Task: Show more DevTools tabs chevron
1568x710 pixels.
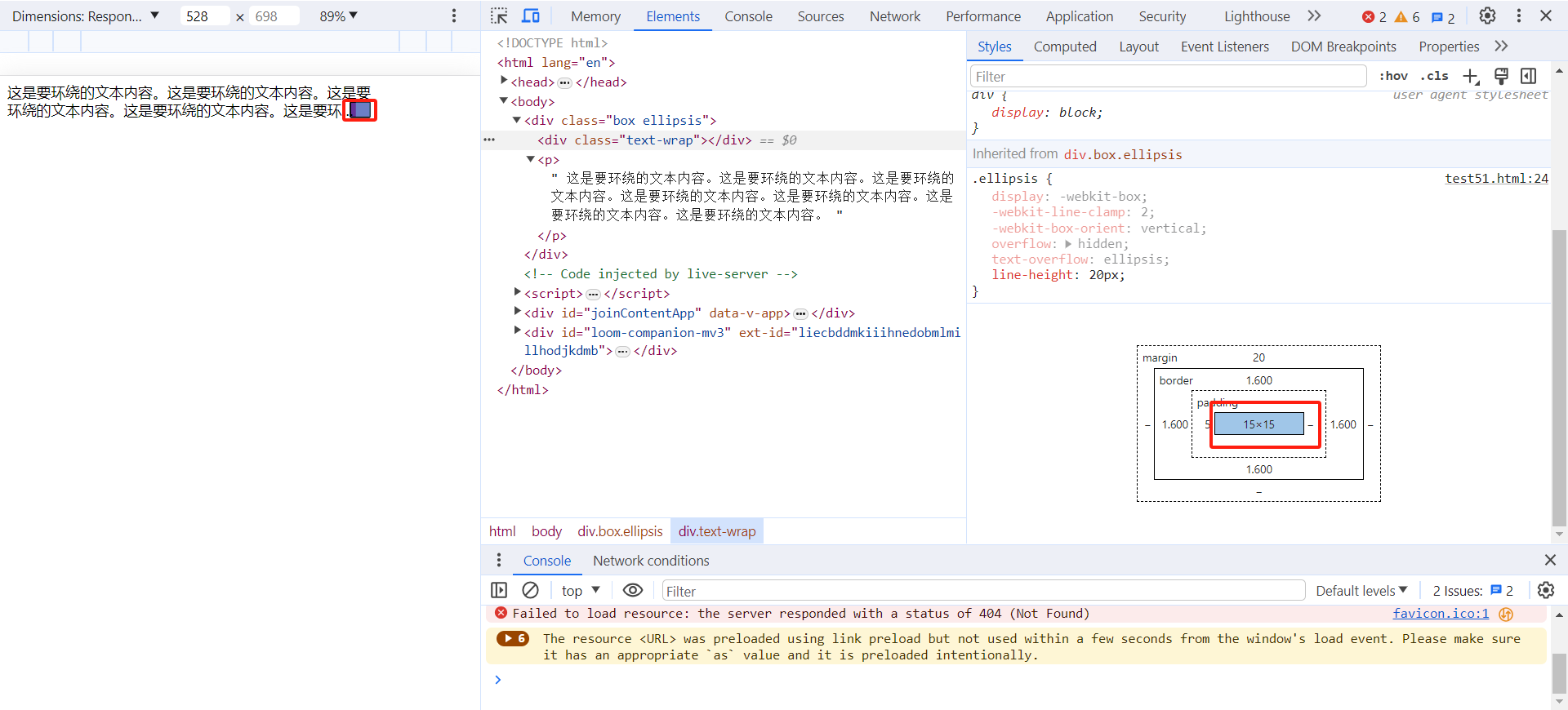Action: (1314, 16)
